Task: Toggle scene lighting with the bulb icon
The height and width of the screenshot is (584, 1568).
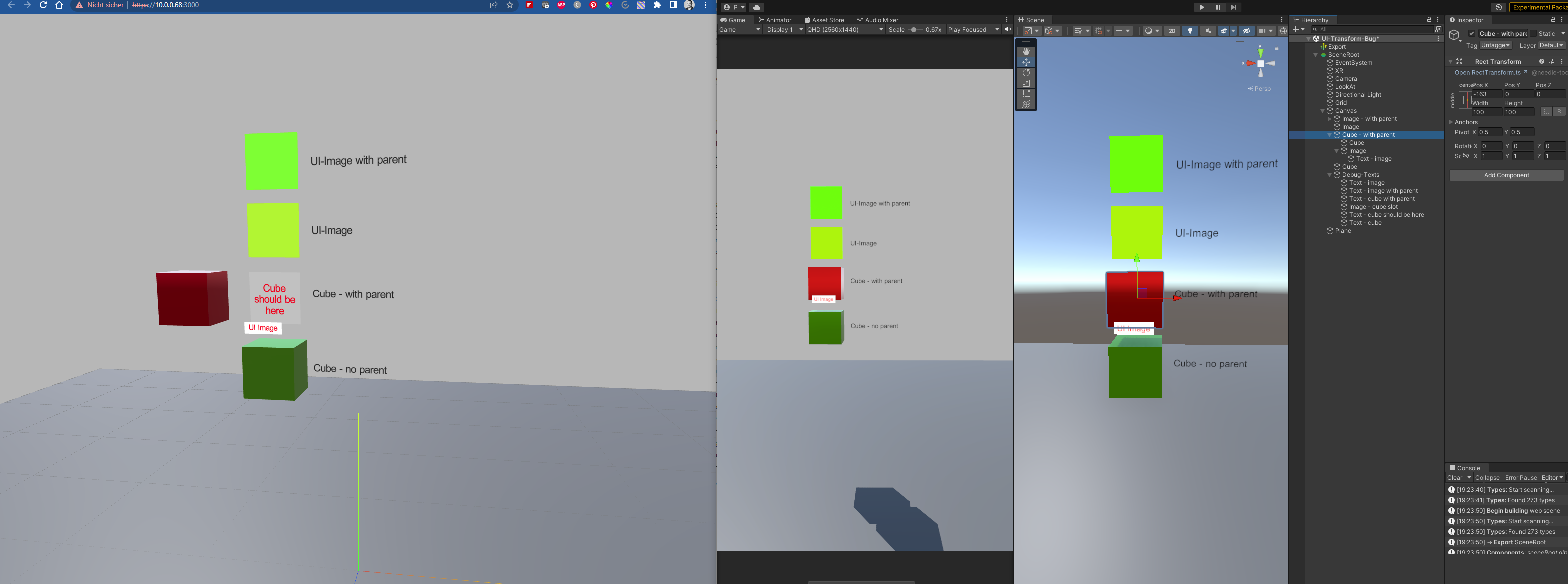Action: tap(1190, 31)
